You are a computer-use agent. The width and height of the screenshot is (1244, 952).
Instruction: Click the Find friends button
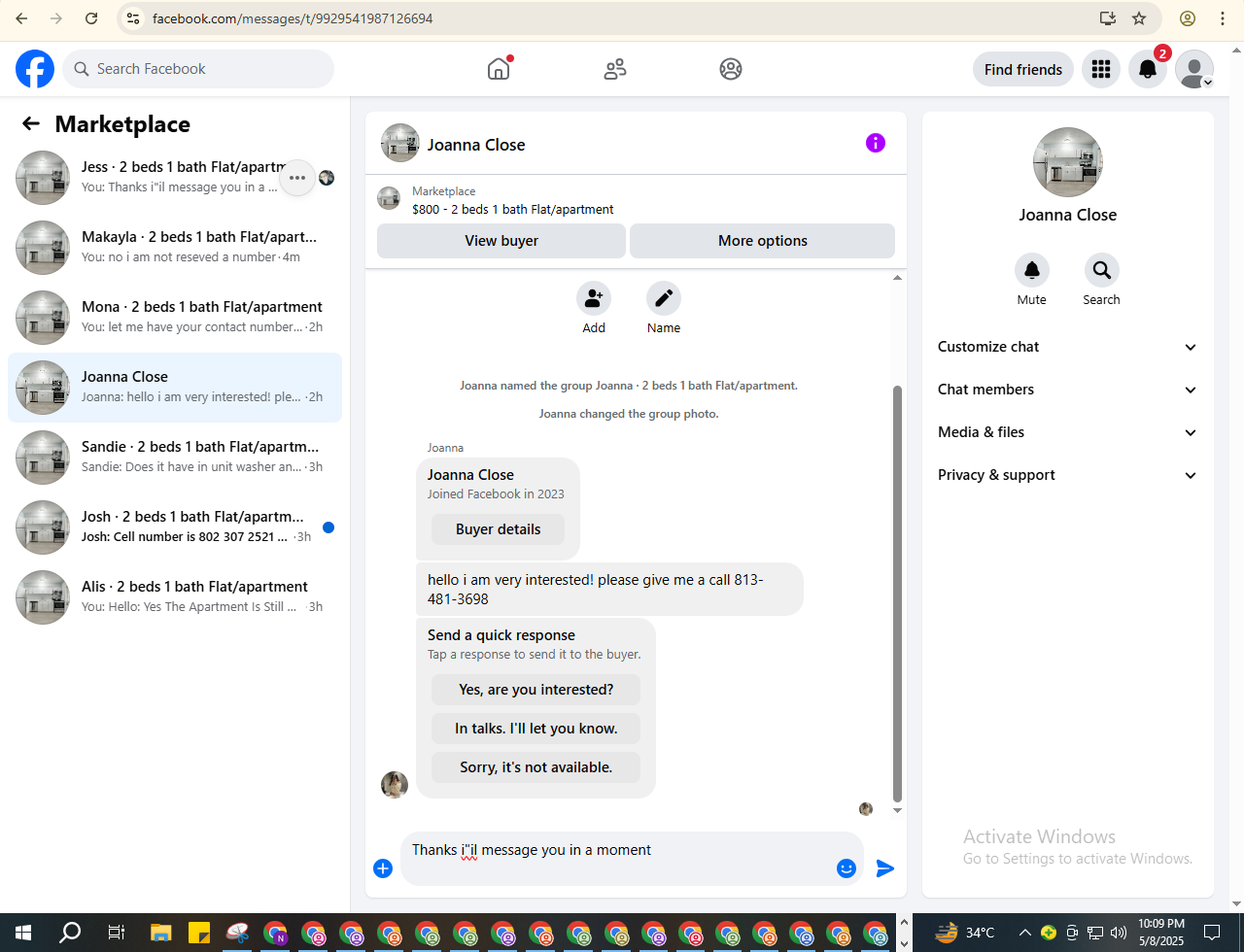(1023, 69)
